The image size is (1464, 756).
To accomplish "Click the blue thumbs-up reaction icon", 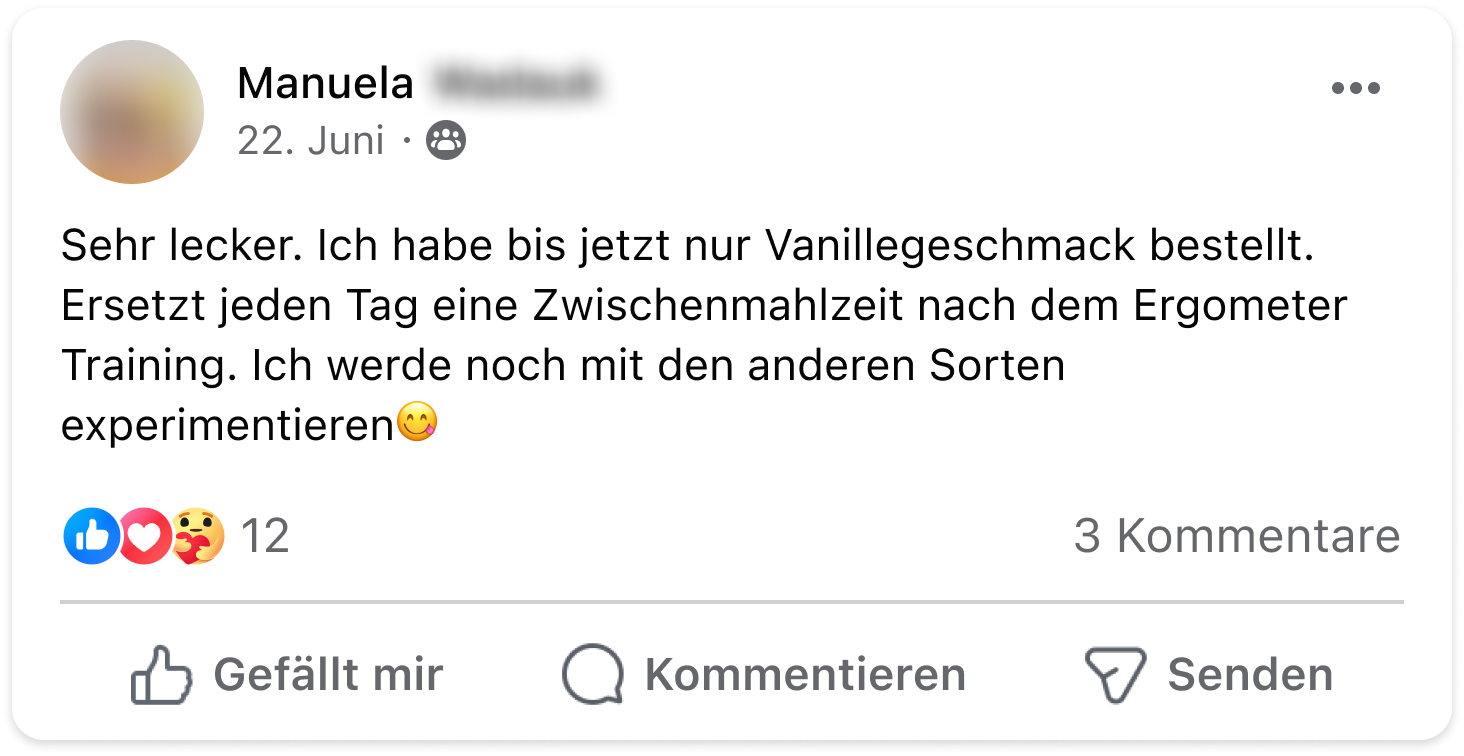I will pyautogui.click(x=91, y=537).
